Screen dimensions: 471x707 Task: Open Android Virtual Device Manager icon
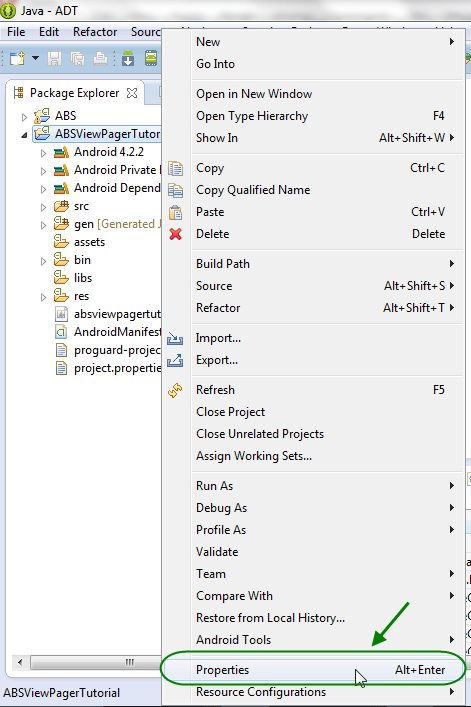click(151, 59)
